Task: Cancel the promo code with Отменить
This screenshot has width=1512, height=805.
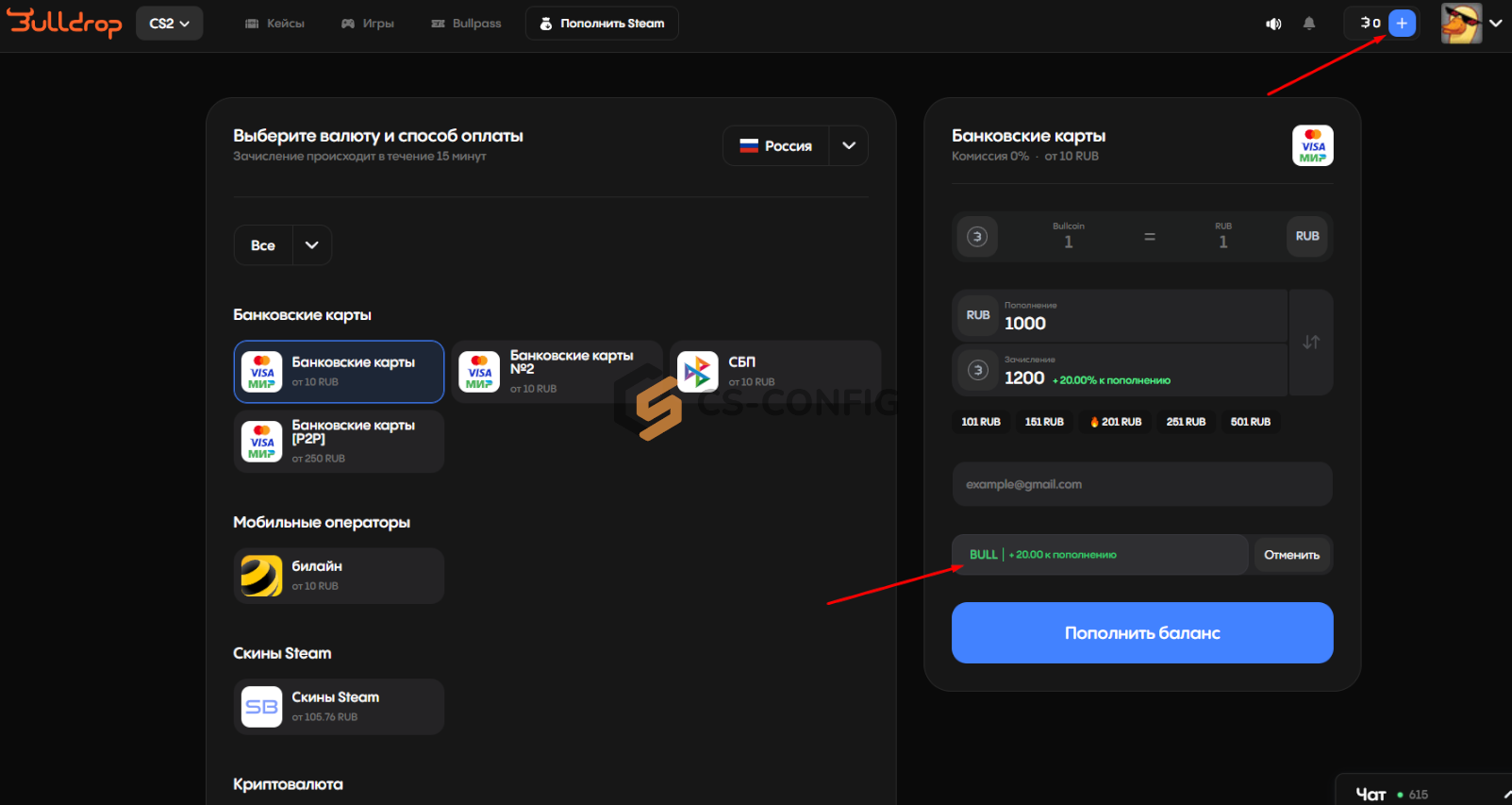Action: 1292,555
